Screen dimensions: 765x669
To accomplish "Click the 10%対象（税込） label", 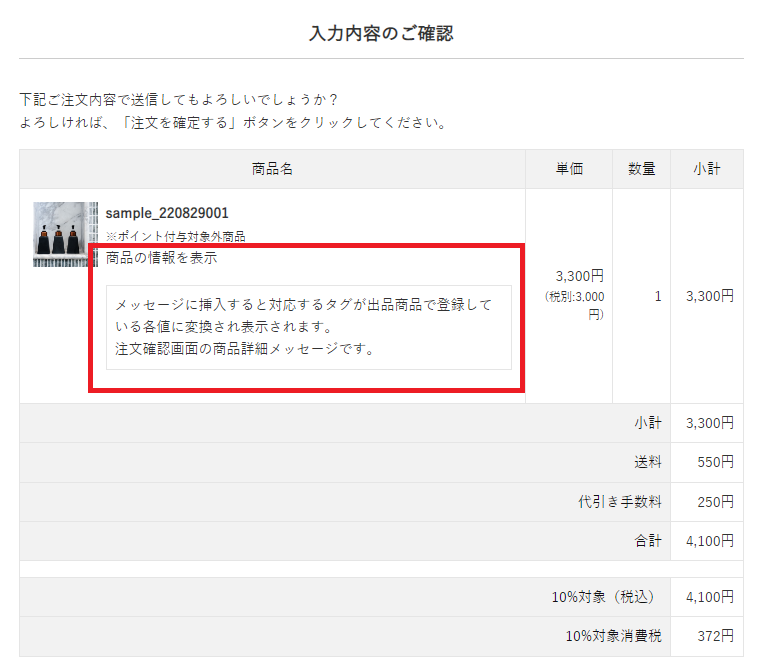I will click(603, 597).
